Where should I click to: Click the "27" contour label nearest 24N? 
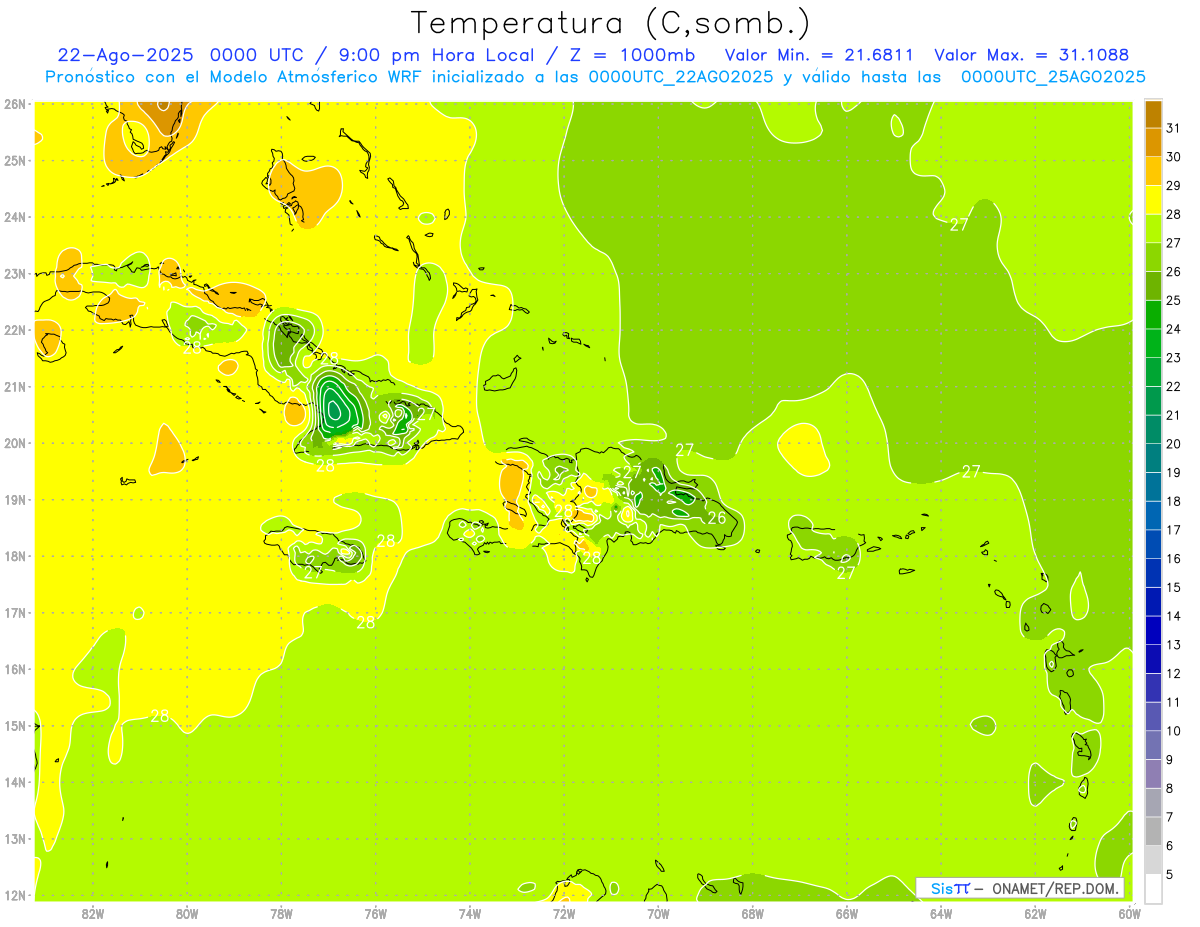click(959, 225)
